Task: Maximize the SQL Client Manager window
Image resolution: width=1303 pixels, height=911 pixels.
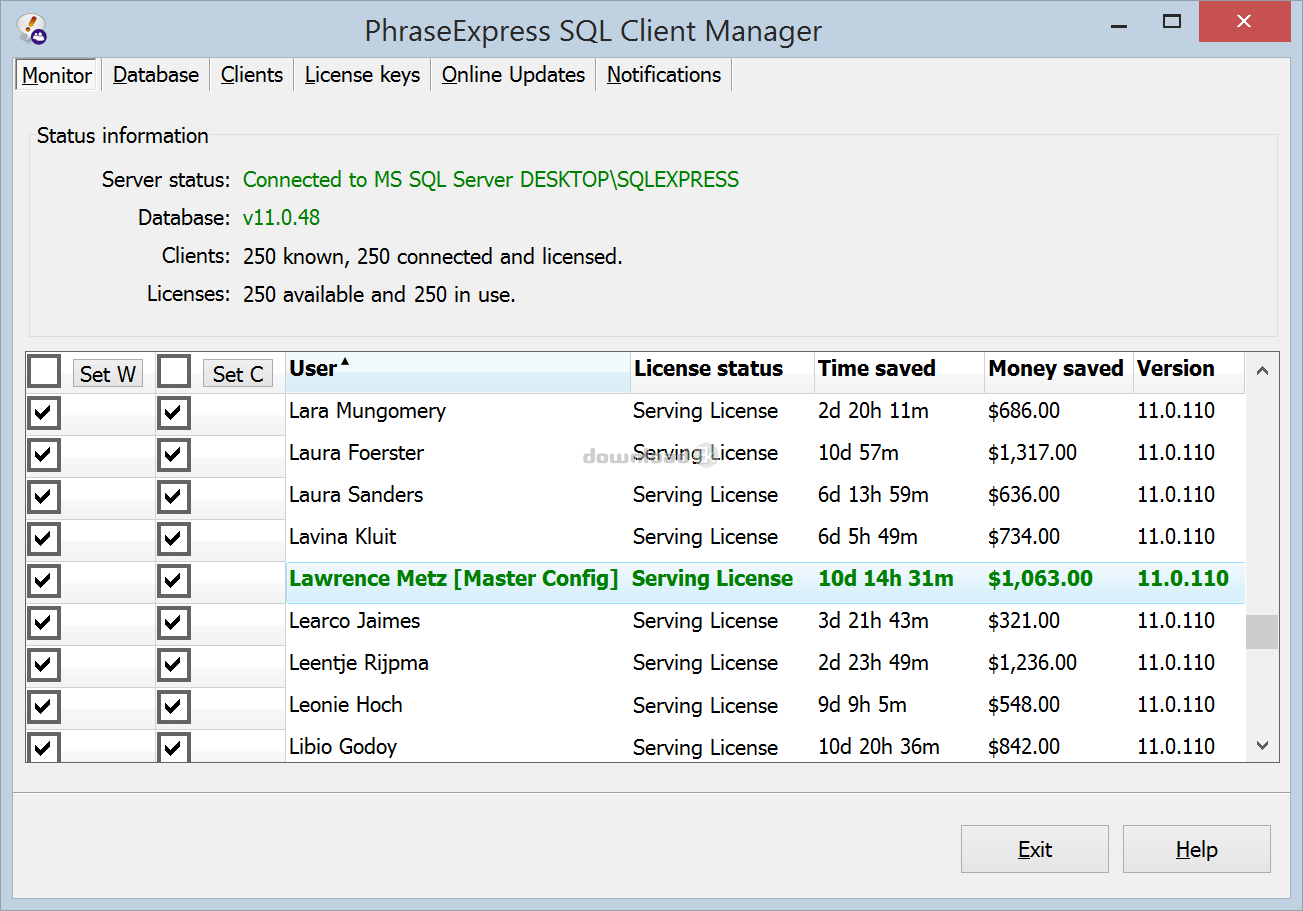Action: pyautogui.click(x=1172, y=21)
